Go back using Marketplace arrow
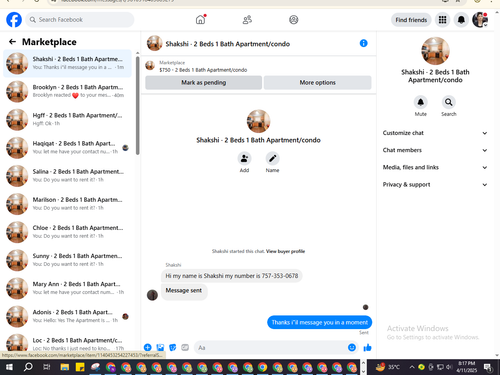 coord(12,42)
